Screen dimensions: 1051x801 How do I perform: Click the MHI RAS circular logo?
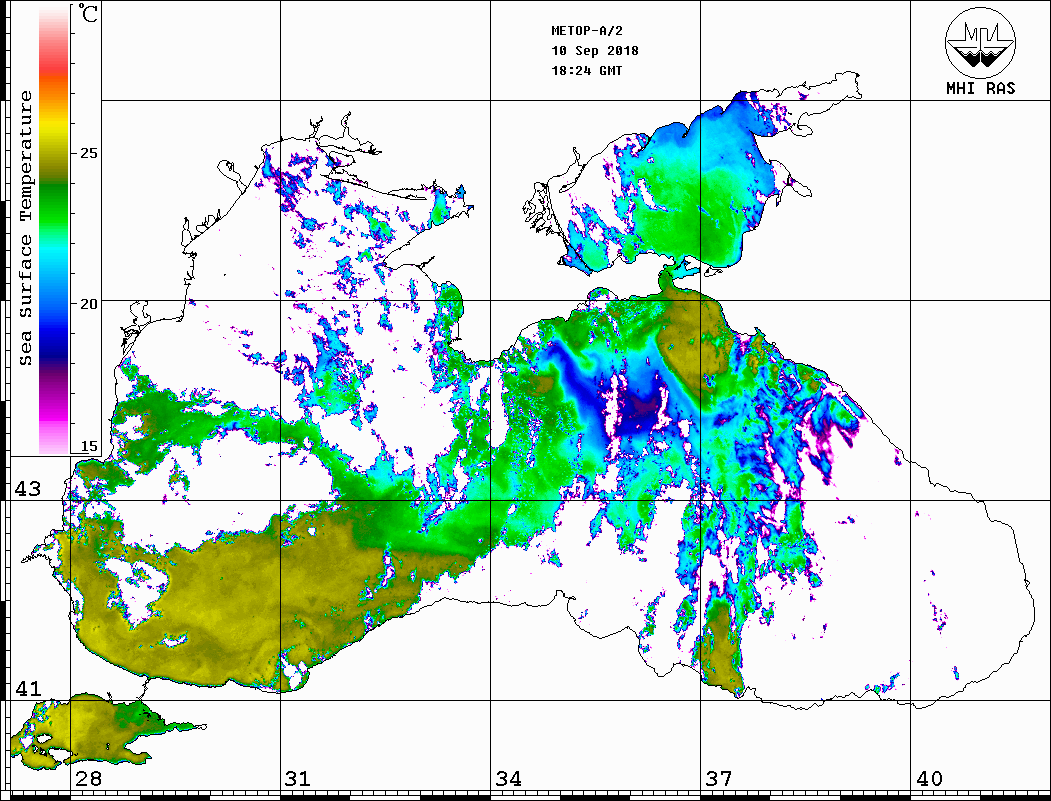(x=980, y=42)
